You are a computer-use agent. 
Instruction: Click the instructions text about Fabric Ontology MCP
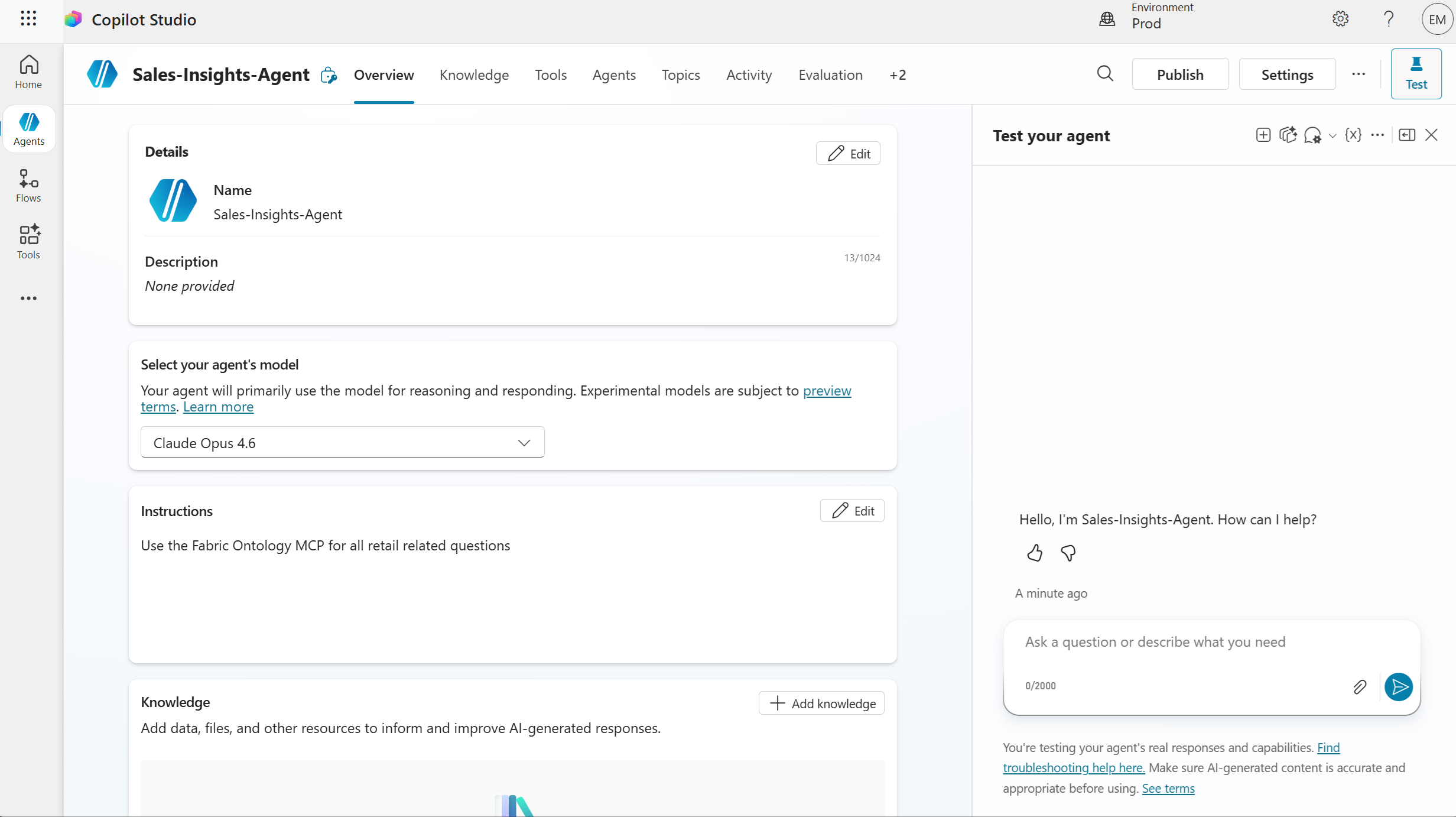[x=326, y=545]
